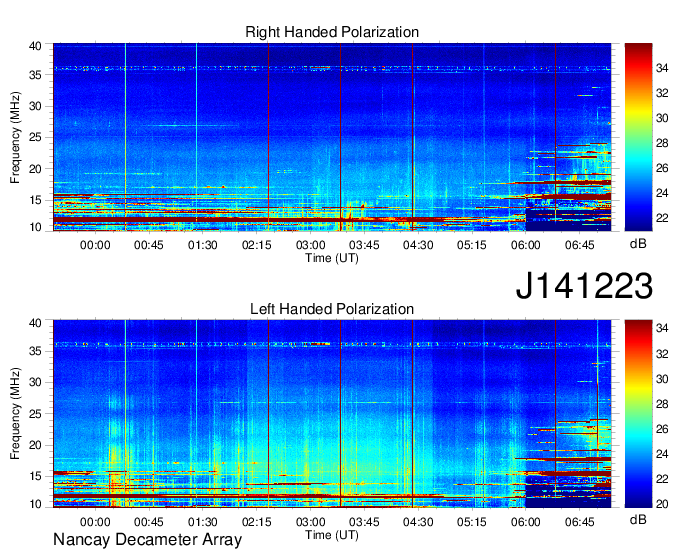
Task: Click "Frequency (MHz)" label of Left Handed plot
Action: [15, 414]
